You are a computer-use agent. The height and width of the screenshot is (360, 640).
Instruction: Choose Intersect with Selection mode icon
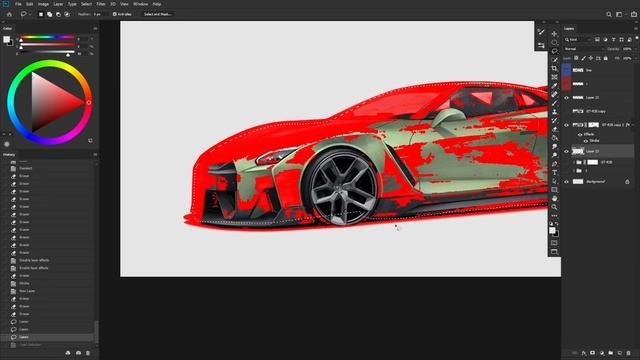coord(67,14)
